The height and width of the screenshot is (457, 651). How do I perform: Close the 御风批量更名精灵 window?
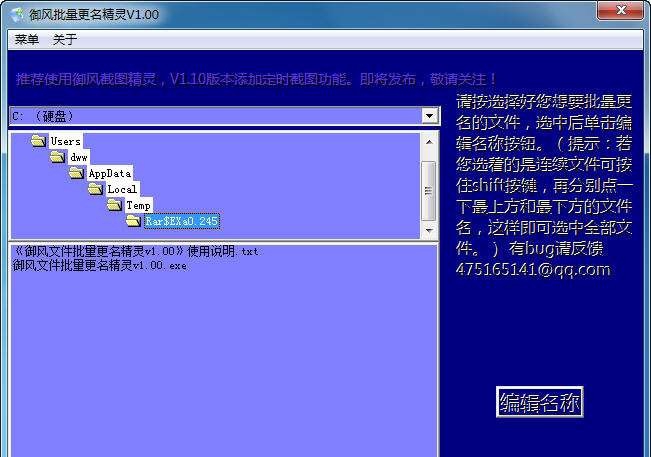pyautogui.click(x=621, y=10)
